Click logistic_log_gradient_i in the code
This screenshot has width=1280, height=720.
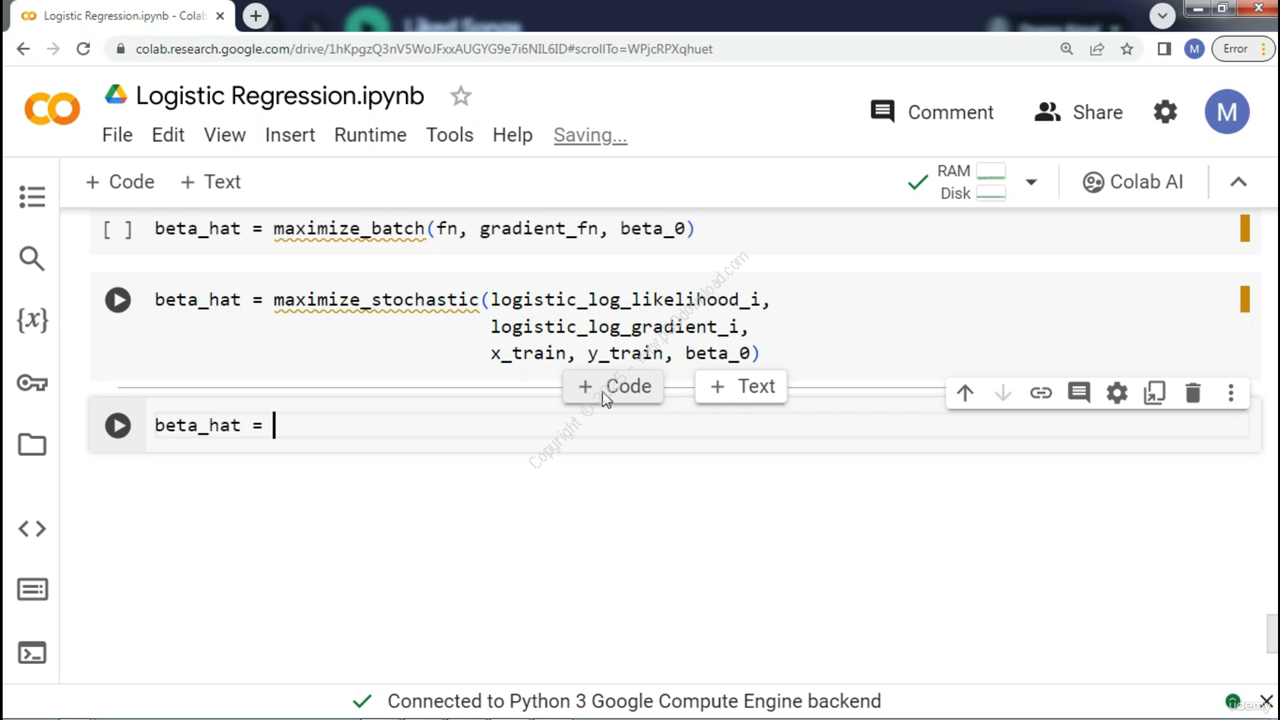614,327
